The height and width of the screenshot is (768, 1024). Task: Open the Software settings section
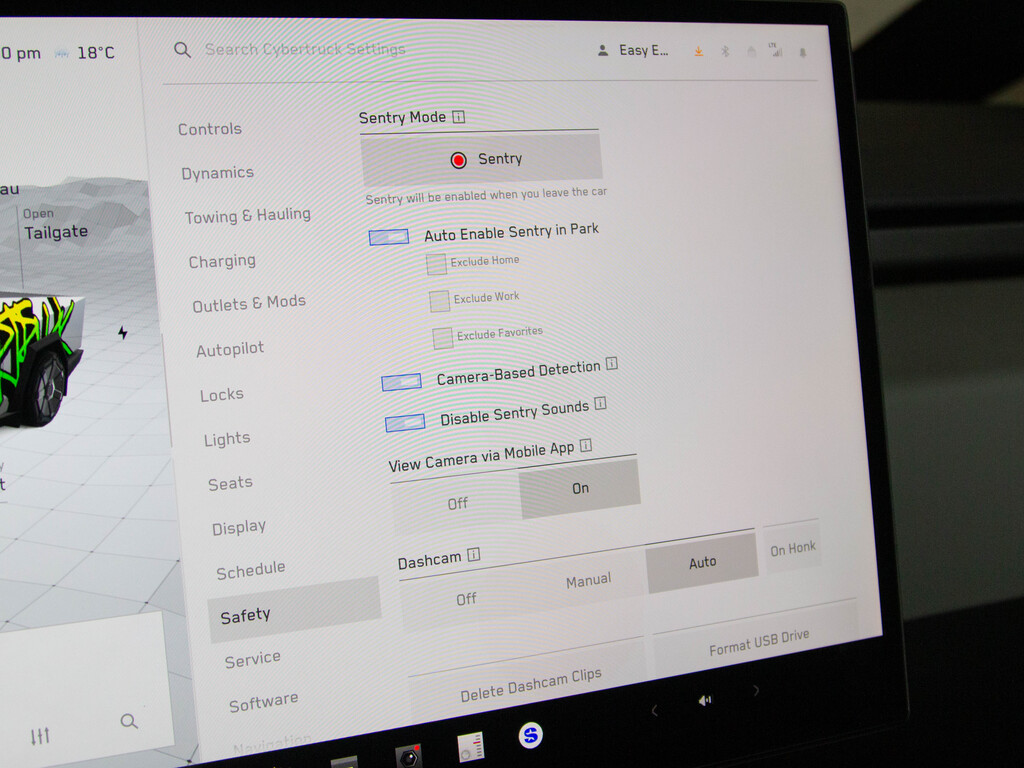263,703
